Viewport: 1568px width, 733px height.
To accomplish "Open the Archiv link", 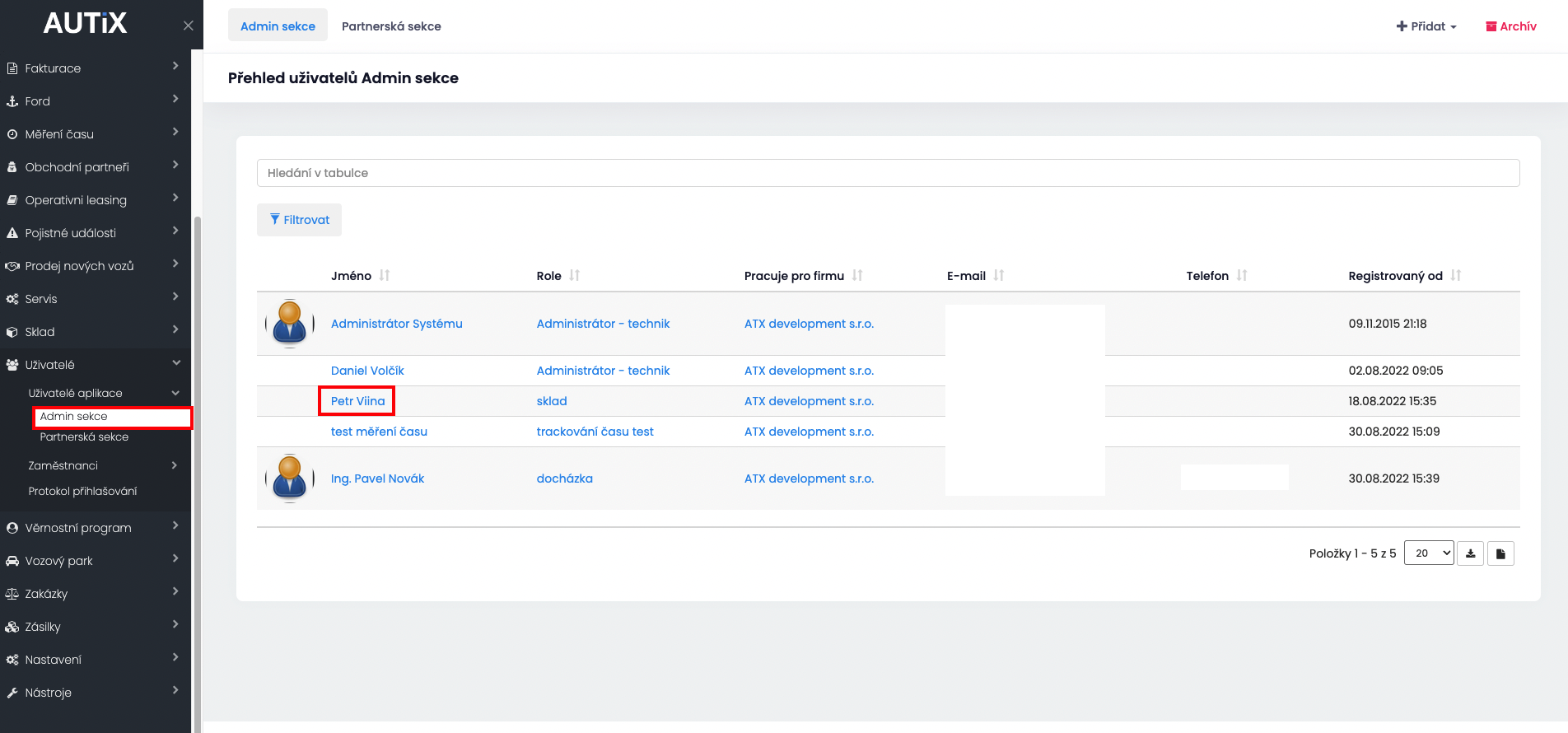I will coord(1511,26).
